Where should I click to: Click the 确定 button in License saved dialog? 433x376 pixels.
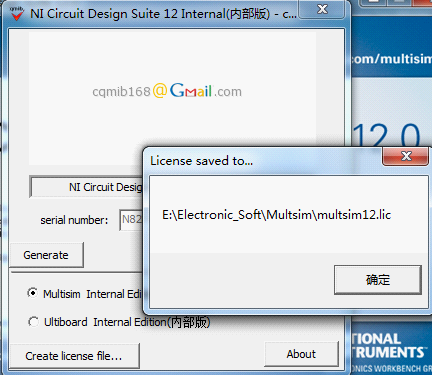pyautogui.click(x=378, y=280)
